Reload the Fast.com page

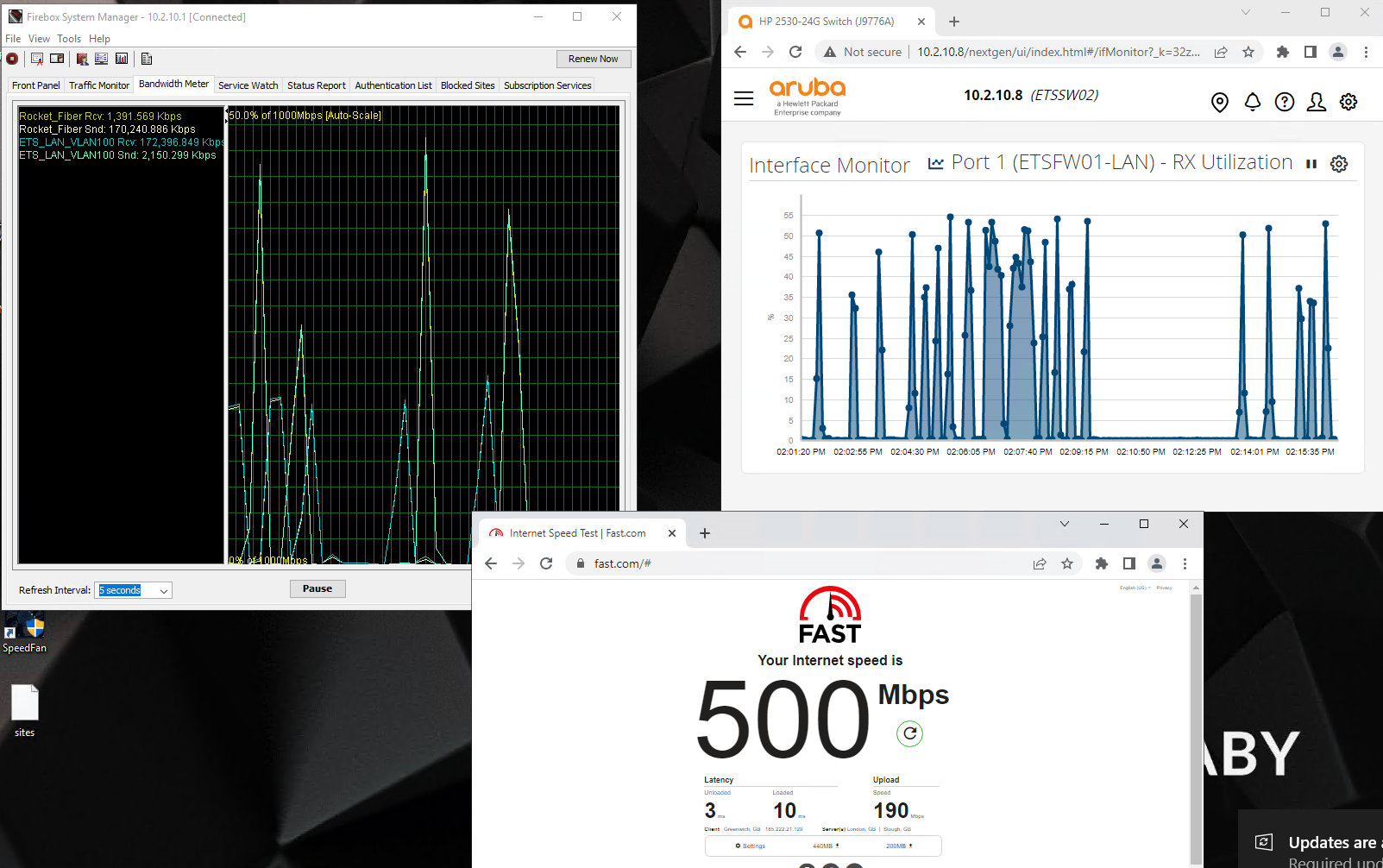pyautogui.click(x=546, y=563)
